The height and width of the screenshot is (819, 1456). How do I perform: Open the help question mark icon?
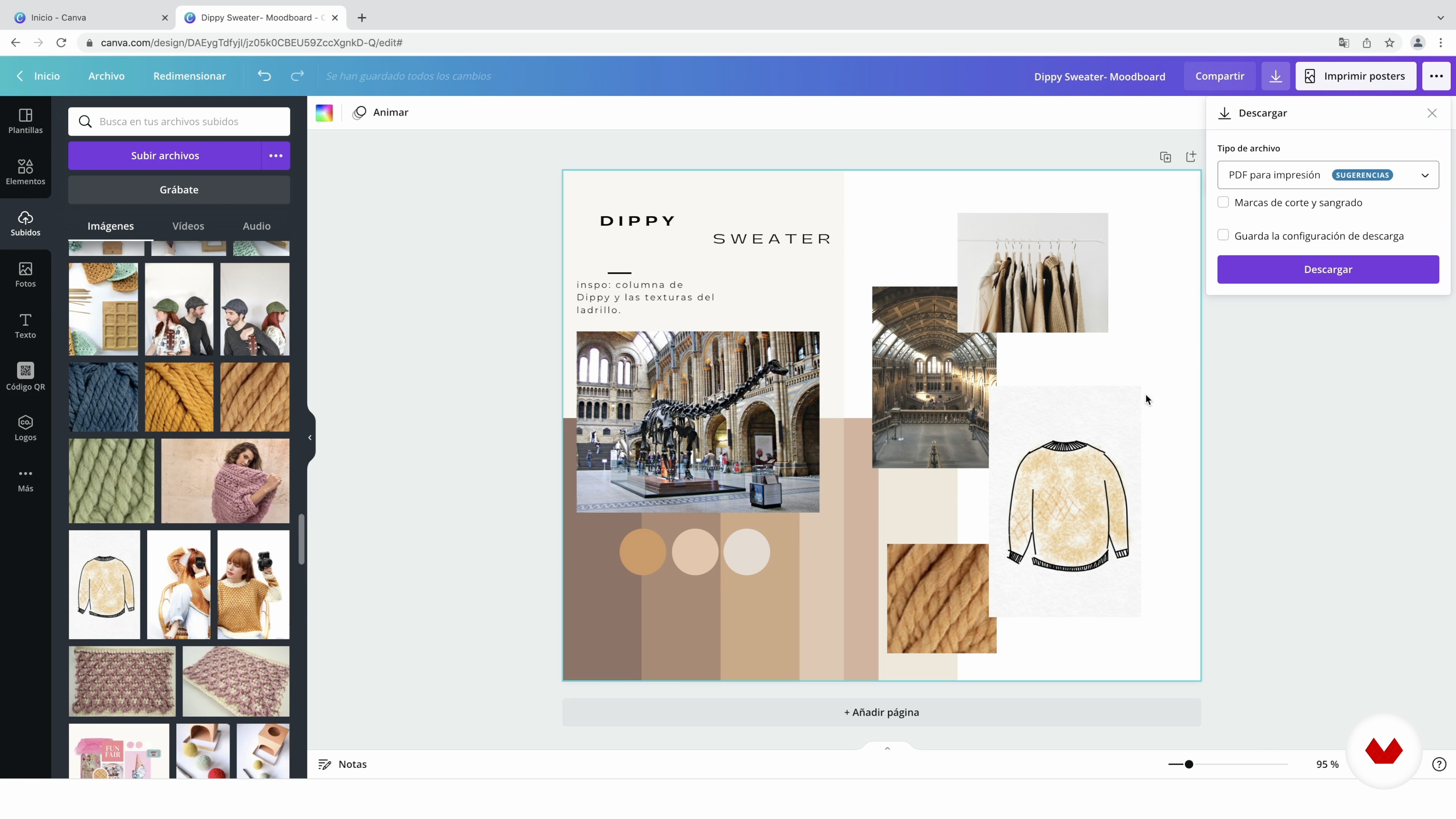(1439, 764)
